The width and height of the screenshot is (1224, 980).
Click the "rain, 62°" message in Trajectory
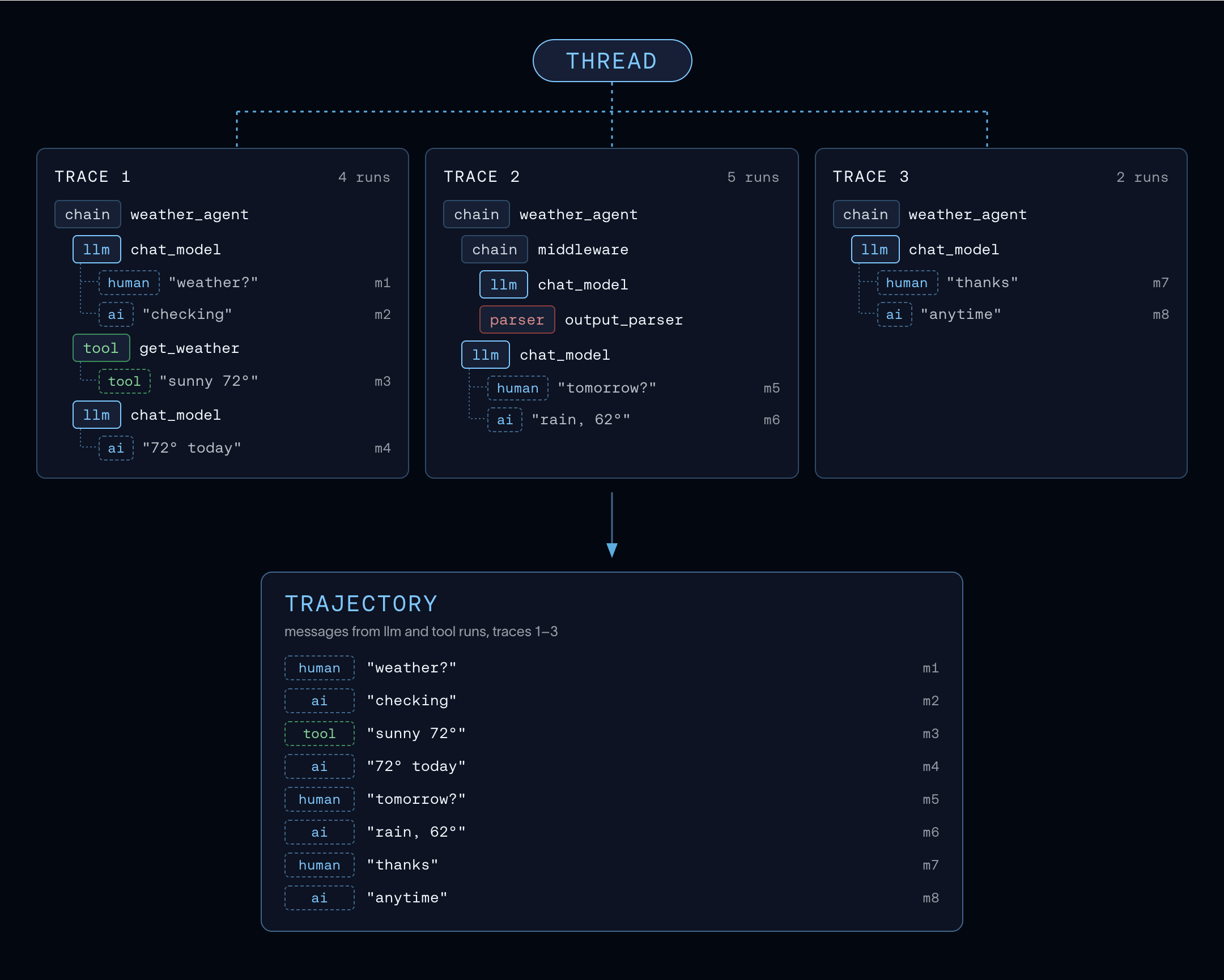pos(416,832)
